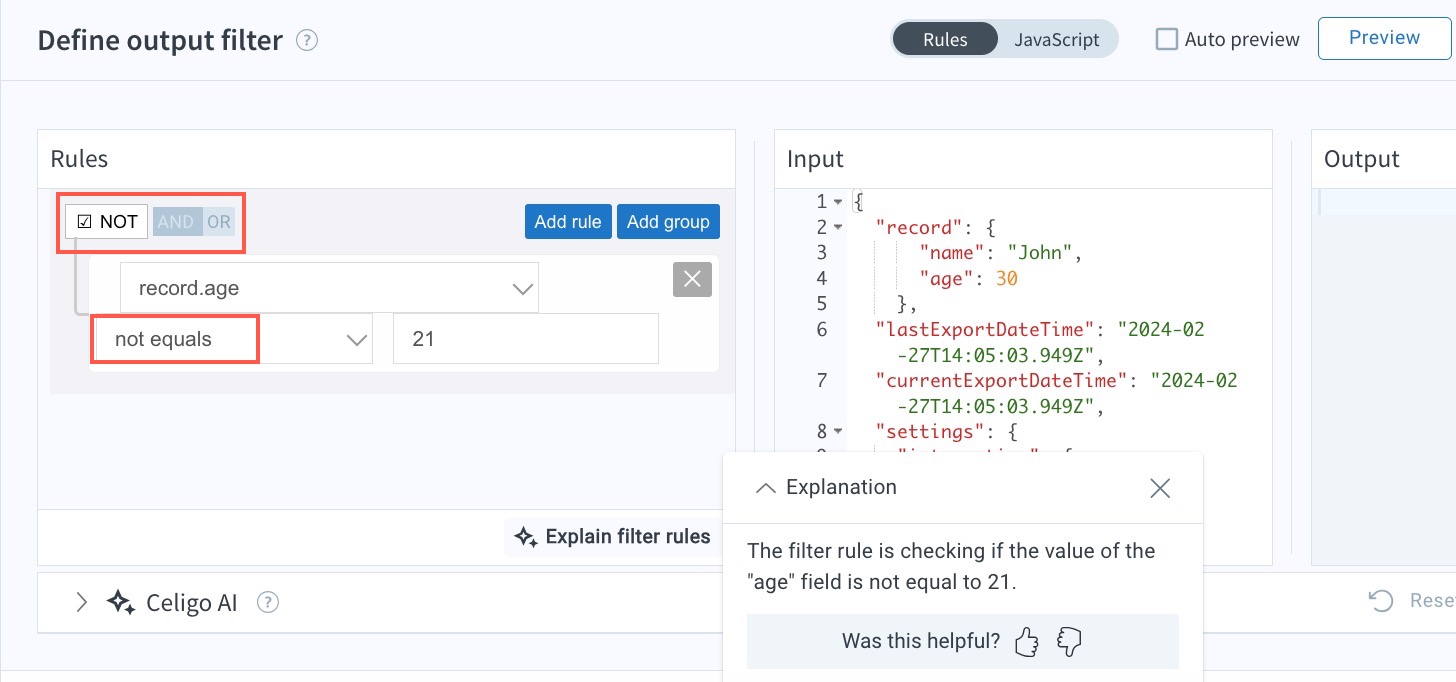Enable the Auto preview checkbox
Viewport: 1456px width, 682px height.
tap(1166, 38)
